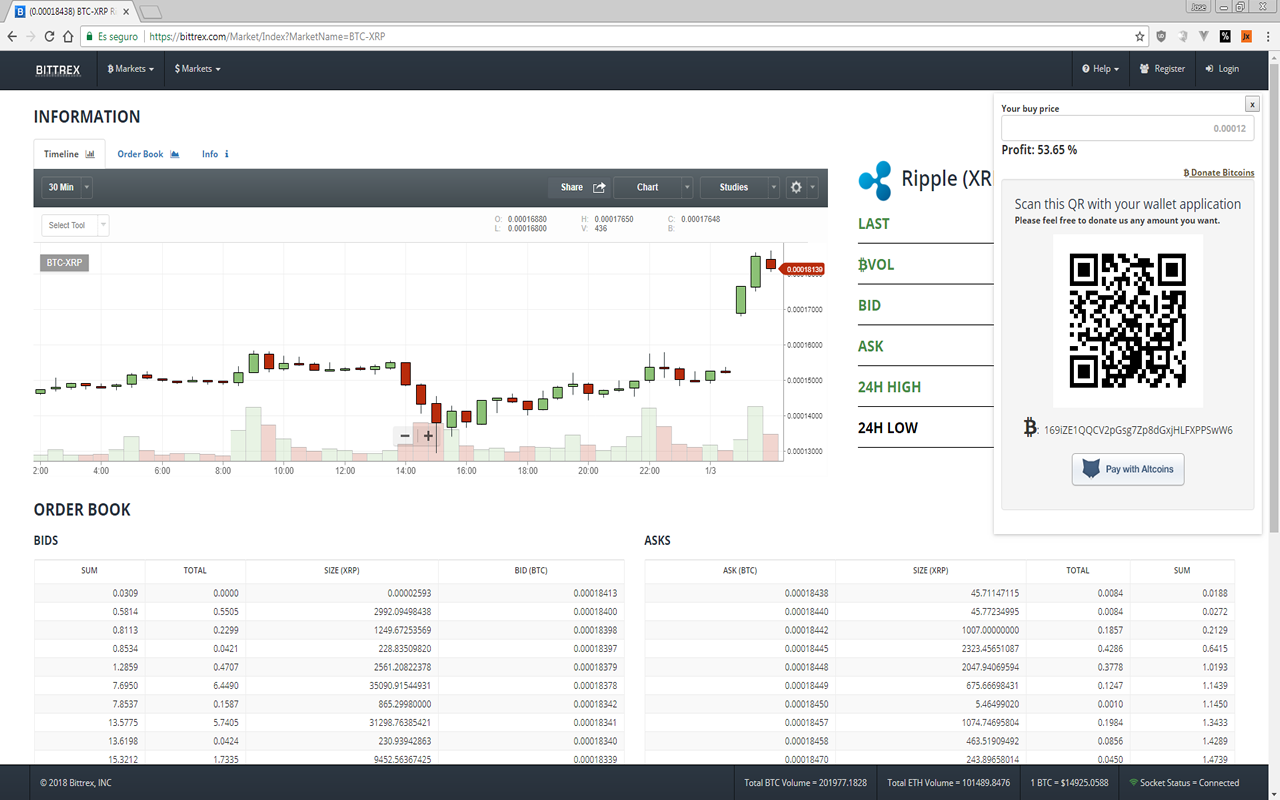Click the chart settings gear icon
Viewport: 1280px width, 800px height.
click(796, 187)
